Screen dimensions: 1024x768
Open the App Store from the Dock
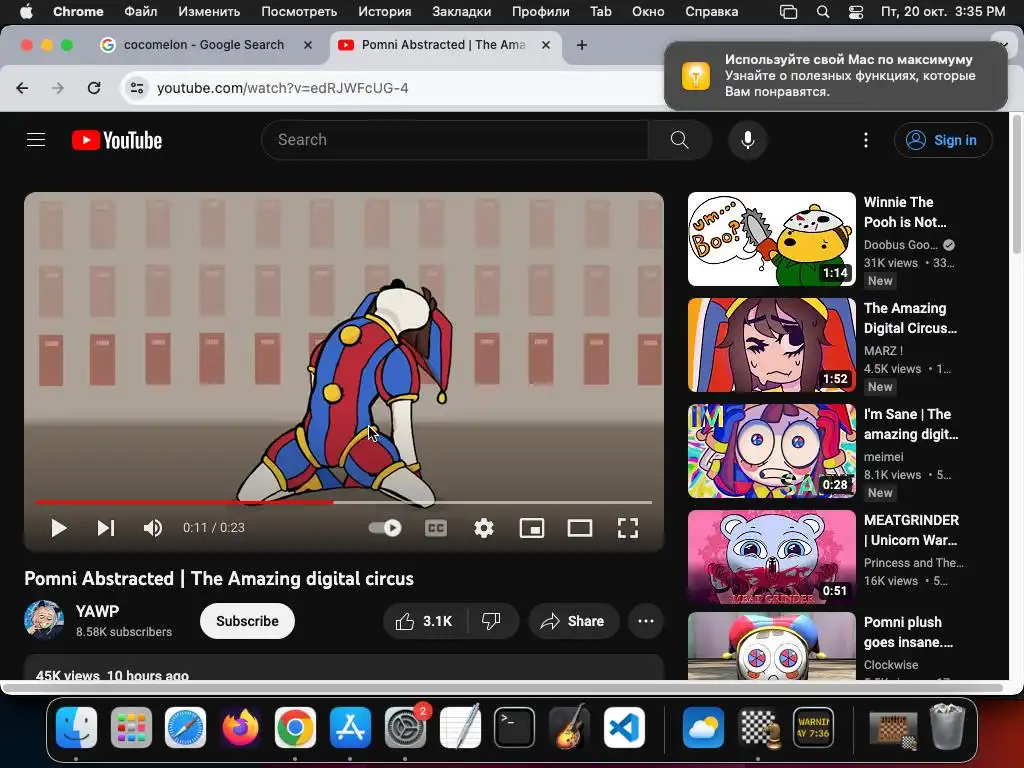[x=350, y=727]
